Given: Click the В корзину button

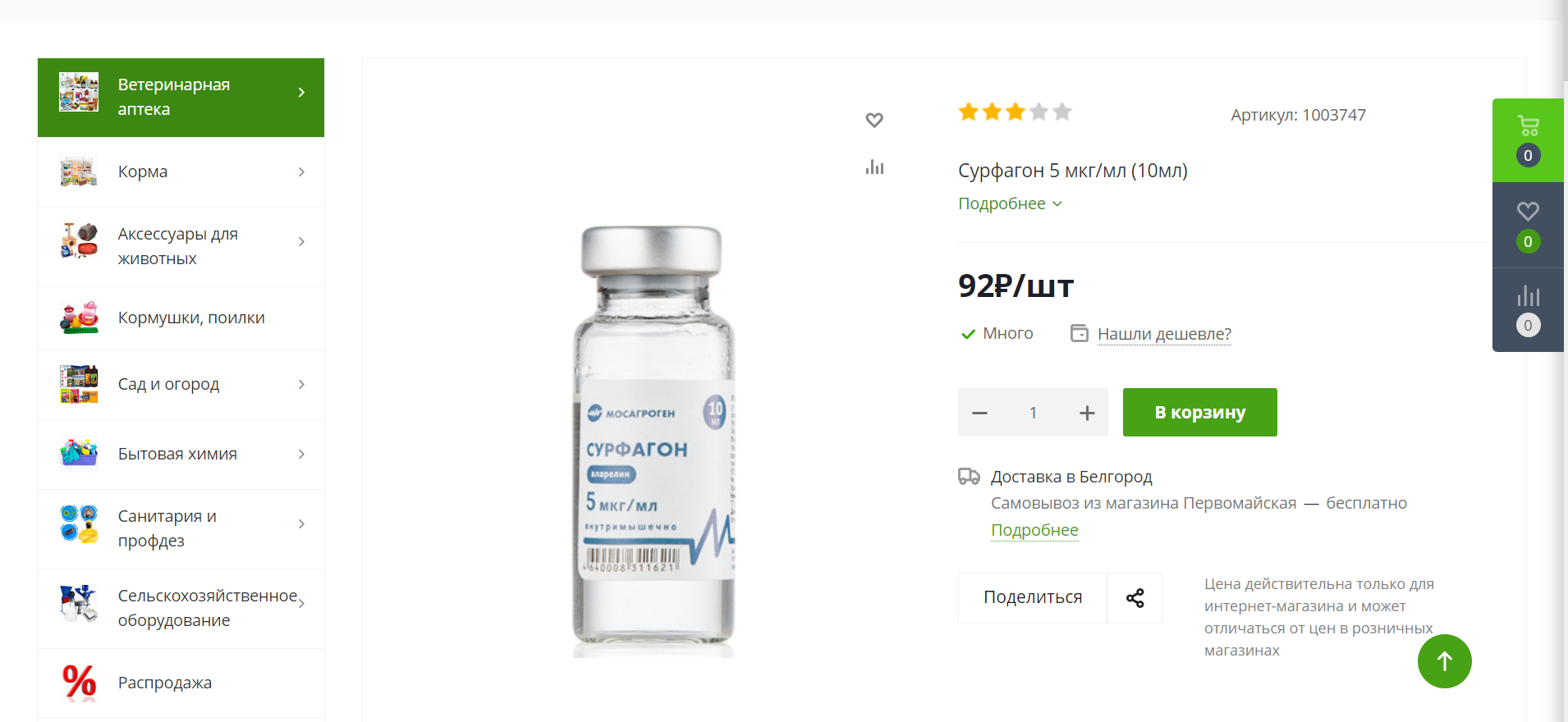Looking at the screenshot, I should click(x=1199, y=412).
